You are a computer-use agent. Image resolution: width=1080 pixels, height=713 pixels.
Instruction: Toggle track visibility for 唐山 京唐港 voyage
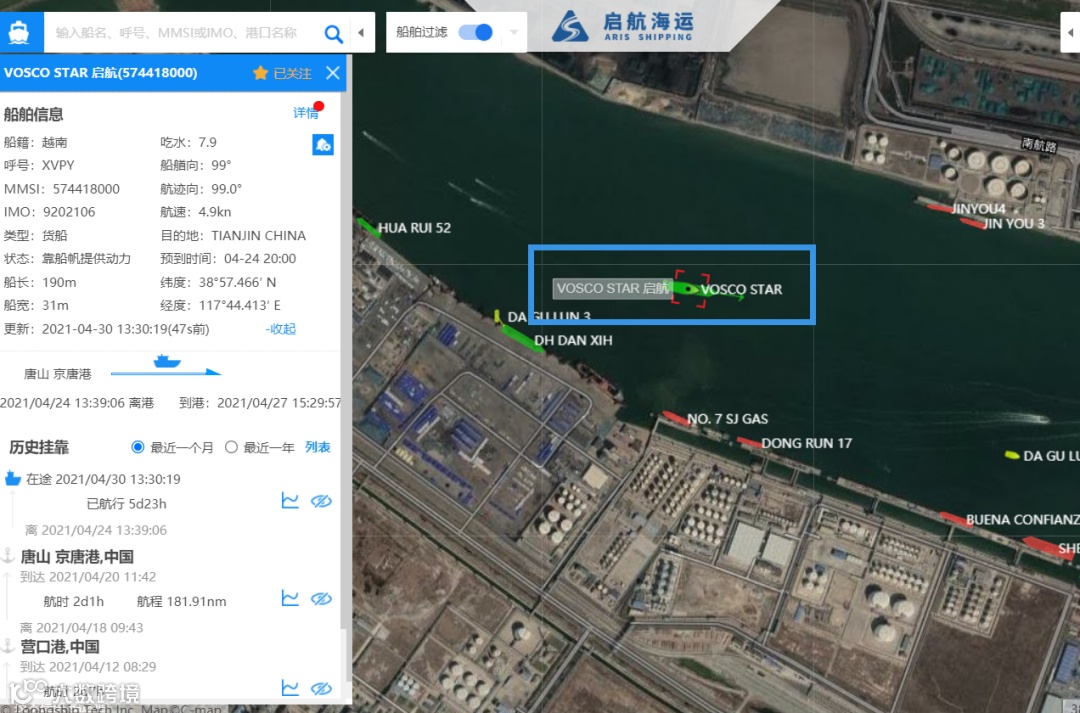coord(321,598)
